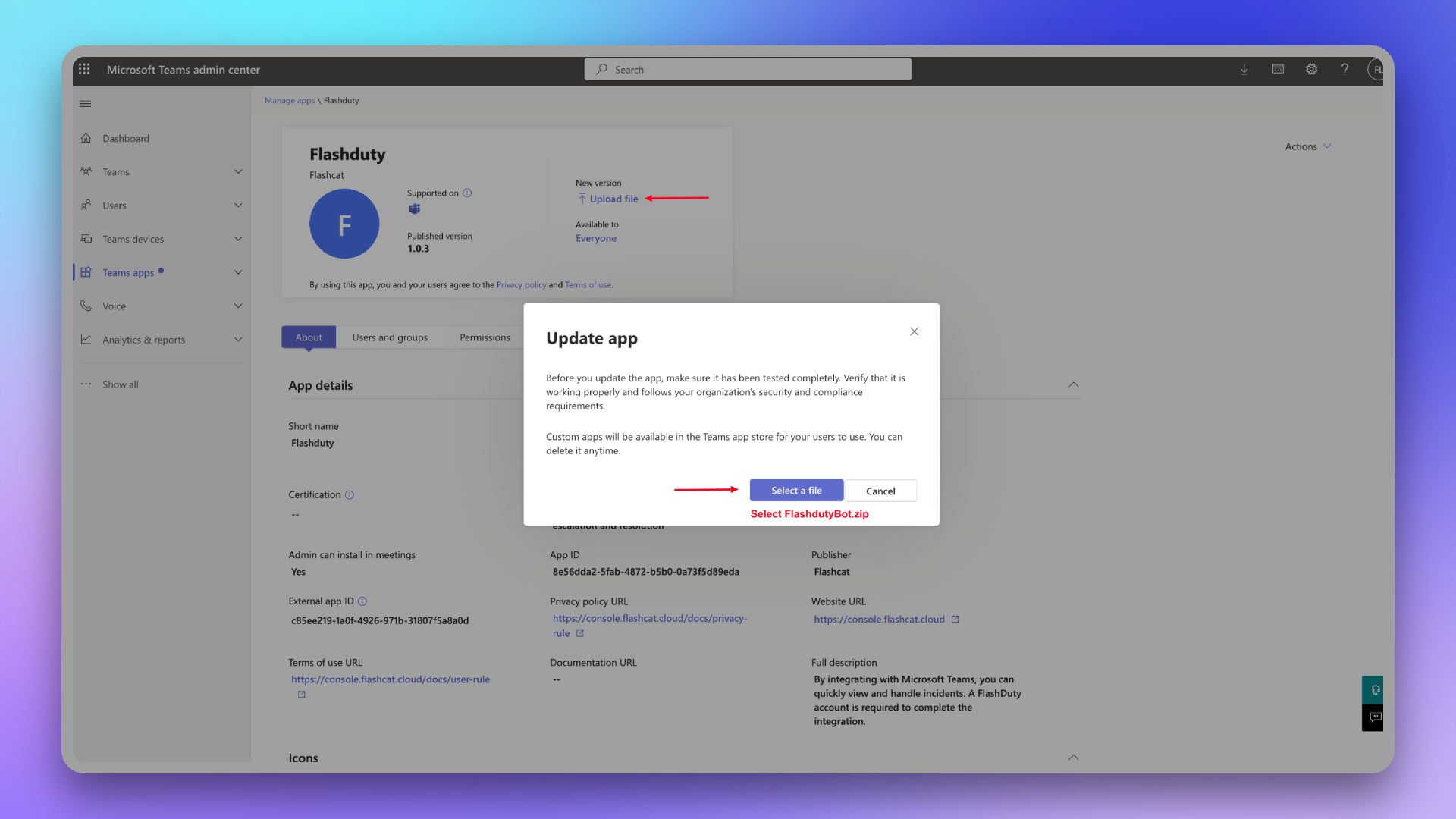This screenshot has width=1456, height=819.
Task: Switch to the Permissions tab
Action: coord(485,337)
